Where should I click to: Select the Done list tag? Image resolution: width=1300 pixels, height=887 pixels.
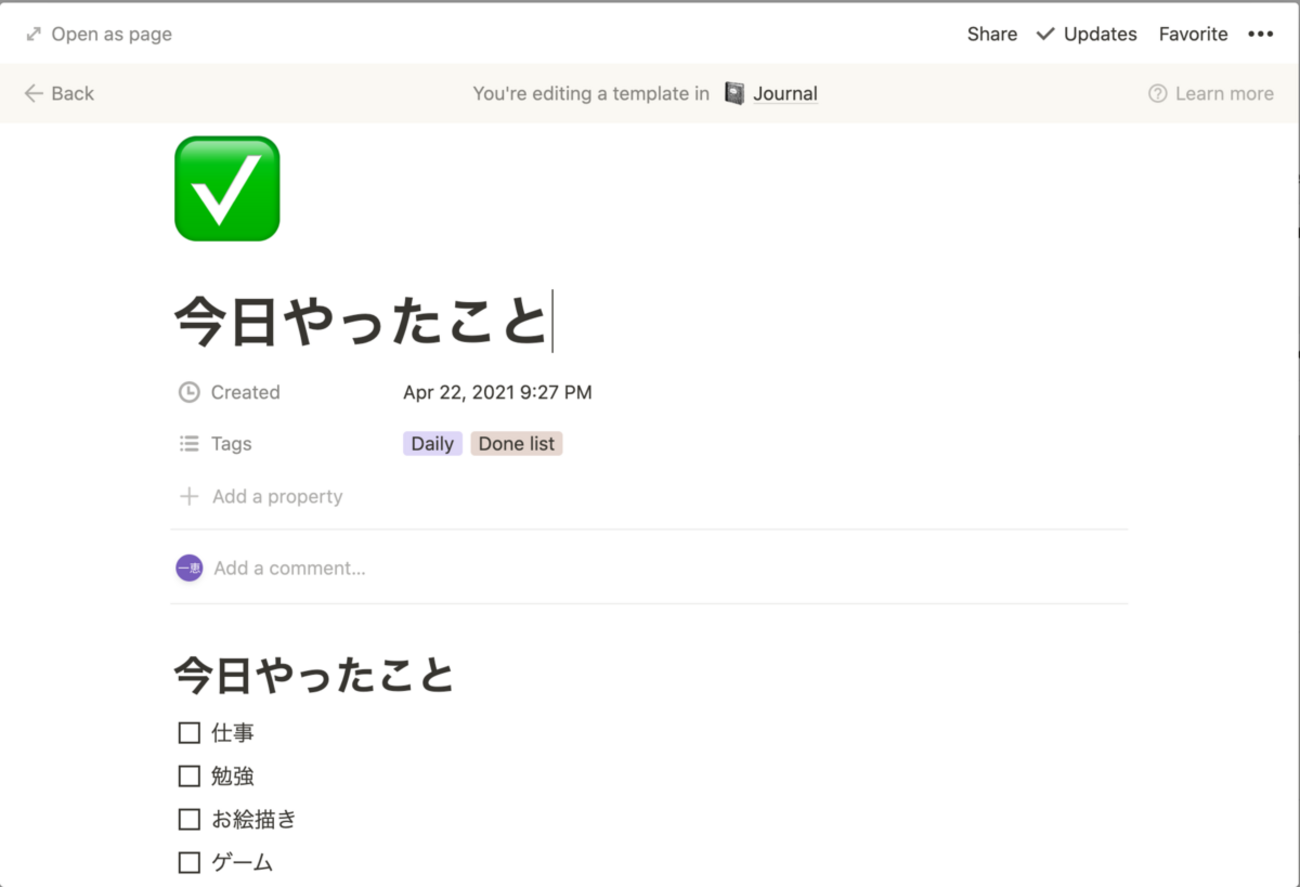coord(516,444)
